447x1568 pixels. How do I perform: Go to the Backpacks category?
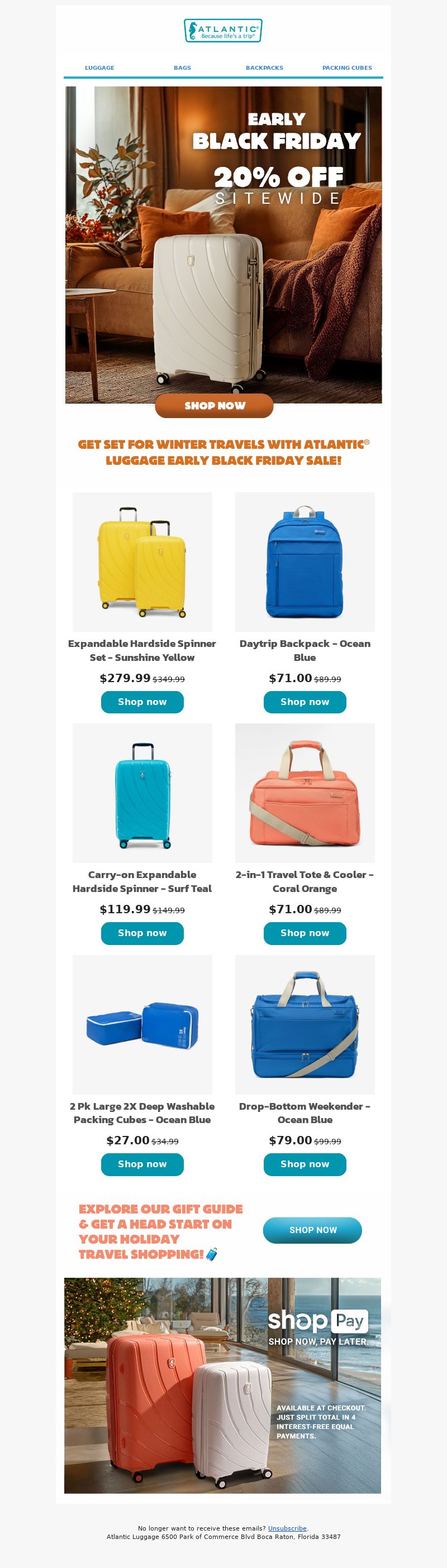(264, 68)
